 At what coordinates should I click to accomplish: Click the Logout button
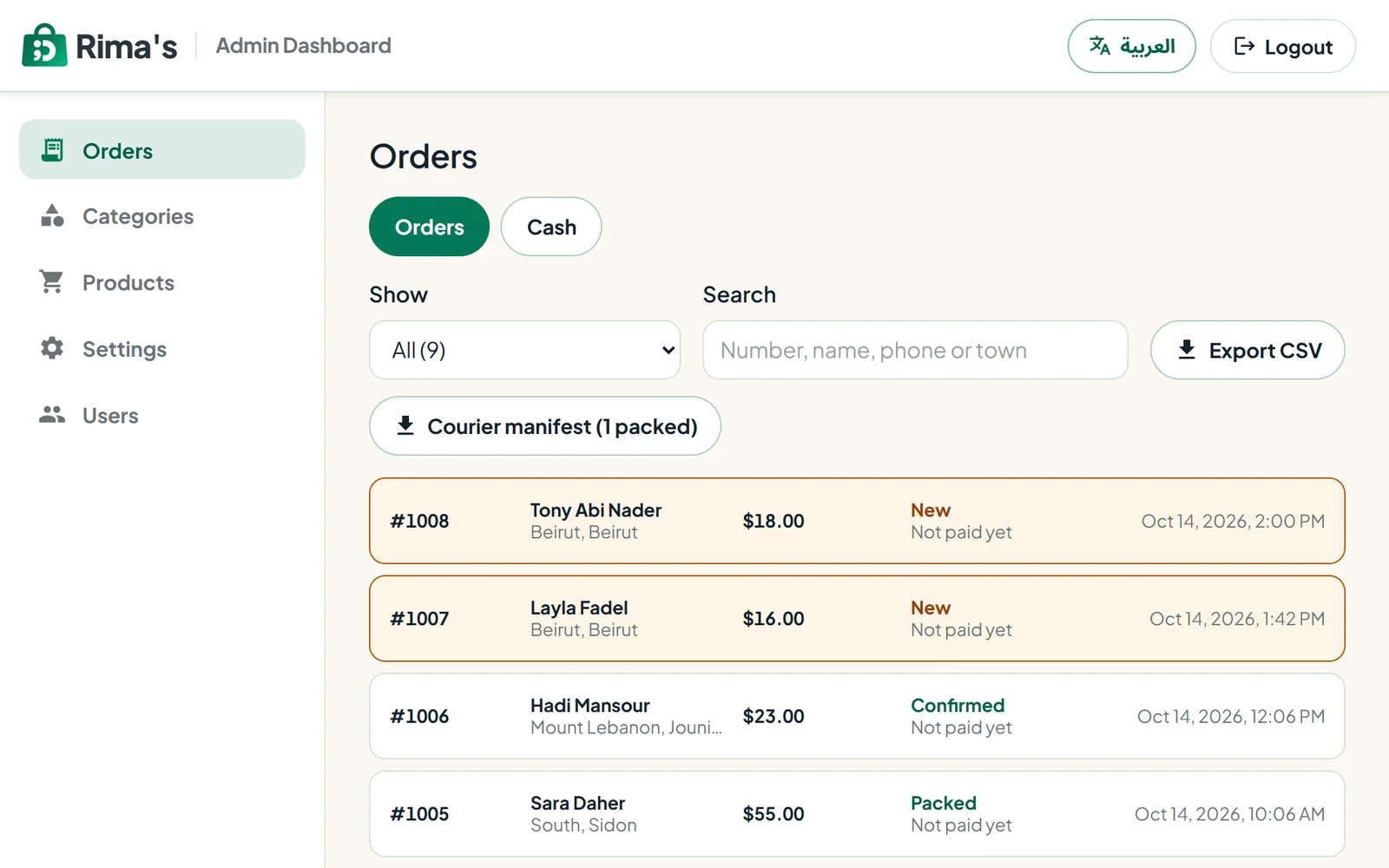pyautogui.click(x=1282, y=46)
